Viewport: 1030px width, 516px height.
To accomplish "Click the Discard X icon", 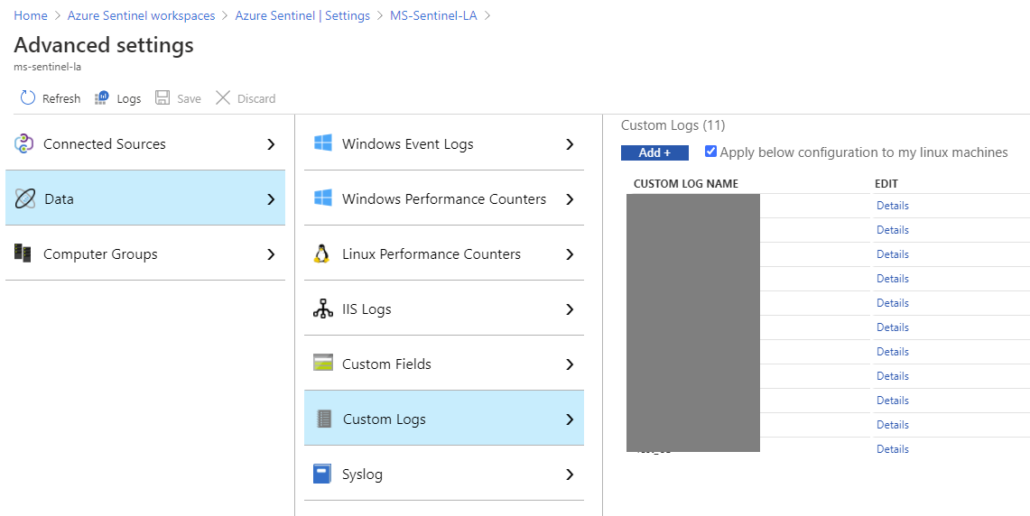I will pos(223,98).
